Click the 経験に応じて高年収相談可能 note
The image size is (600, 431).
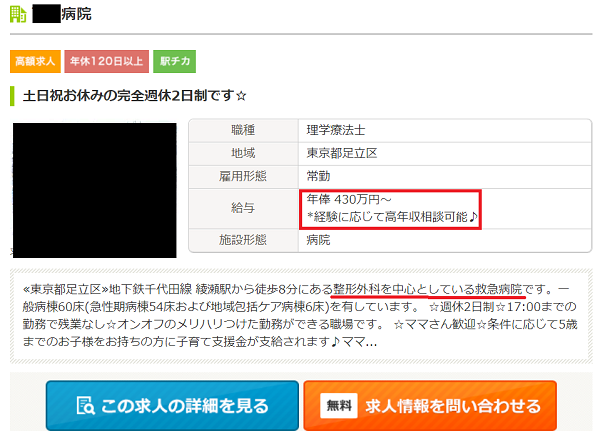pos(392,217)
